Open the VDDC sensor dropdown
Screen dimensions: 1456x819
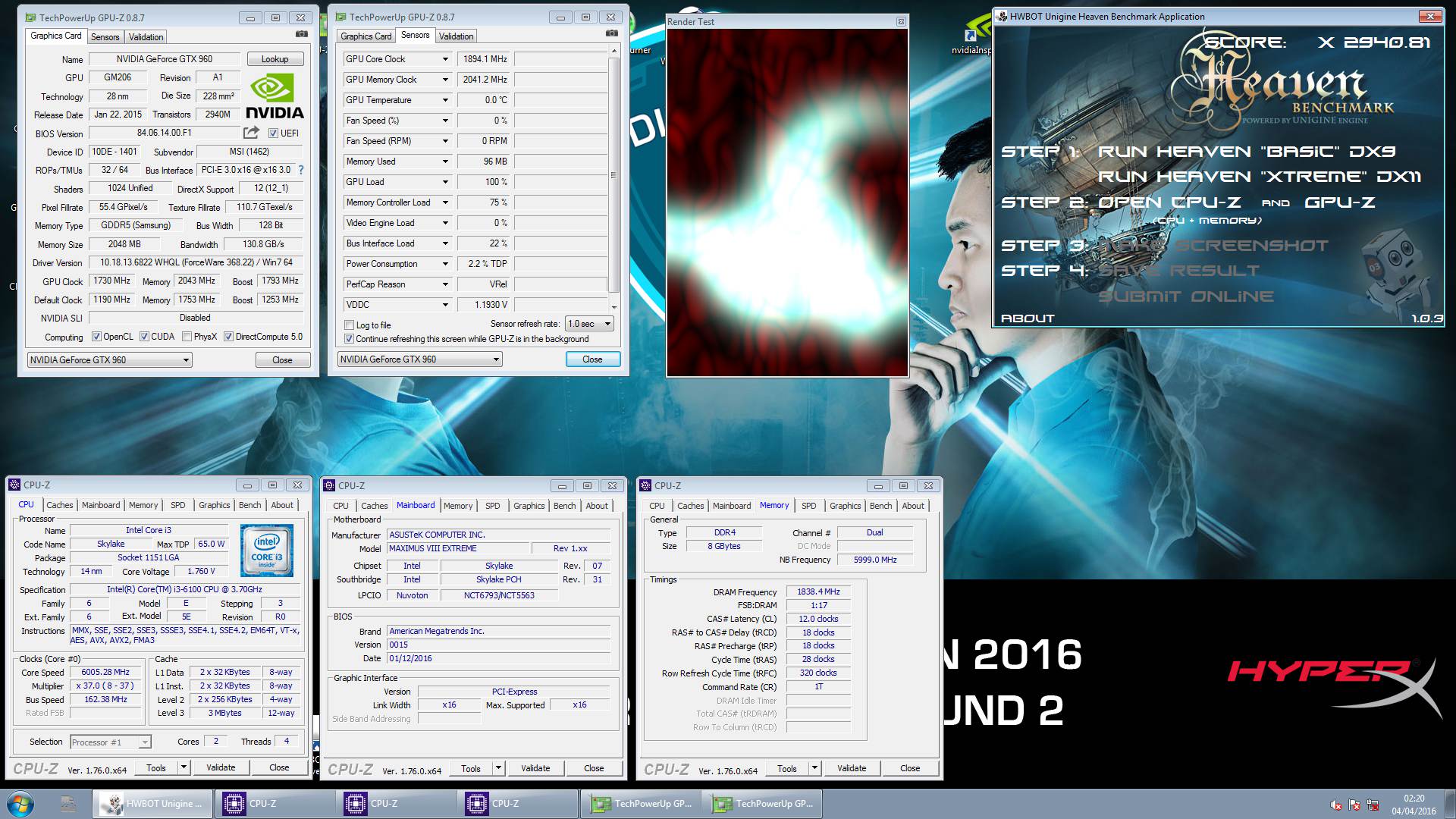coord(445,305)
